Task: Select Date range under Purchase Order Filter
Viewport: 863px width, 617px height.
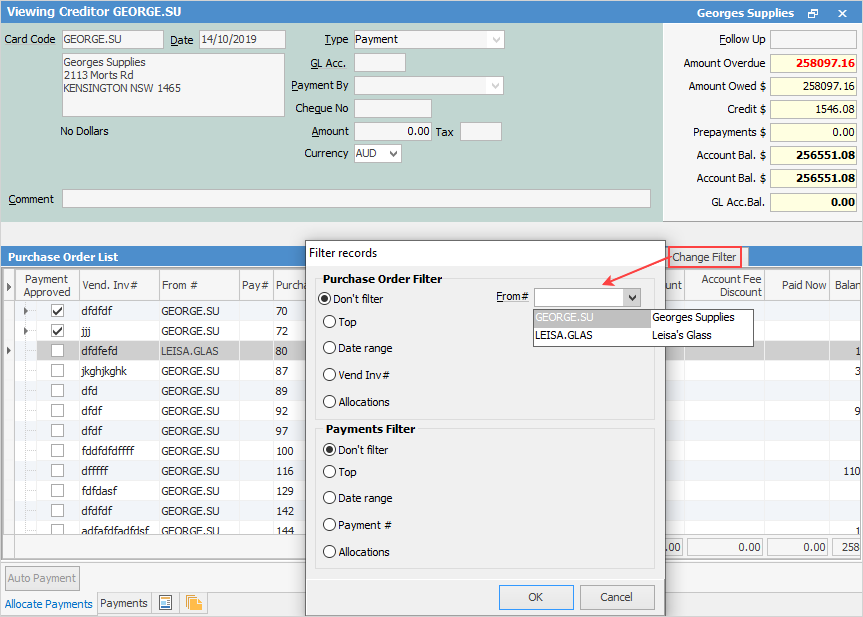Action: pos(331,348)
